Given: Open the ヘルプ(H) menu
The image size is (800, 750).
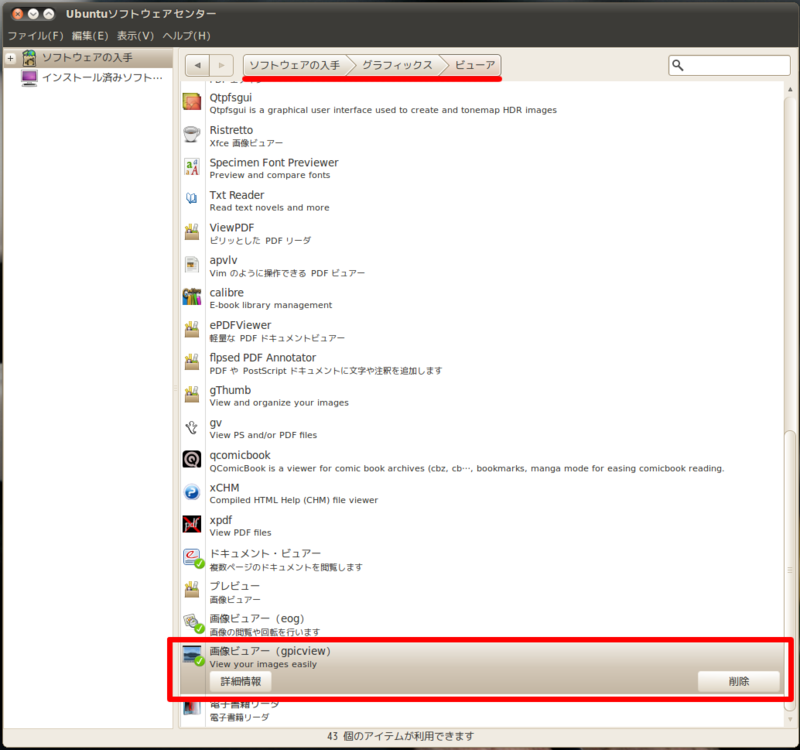Looking at the screenshot, I should [x=186, y=36].
